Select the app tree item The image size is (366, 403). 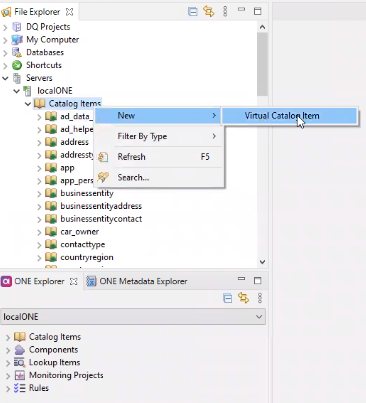(67, 168)
